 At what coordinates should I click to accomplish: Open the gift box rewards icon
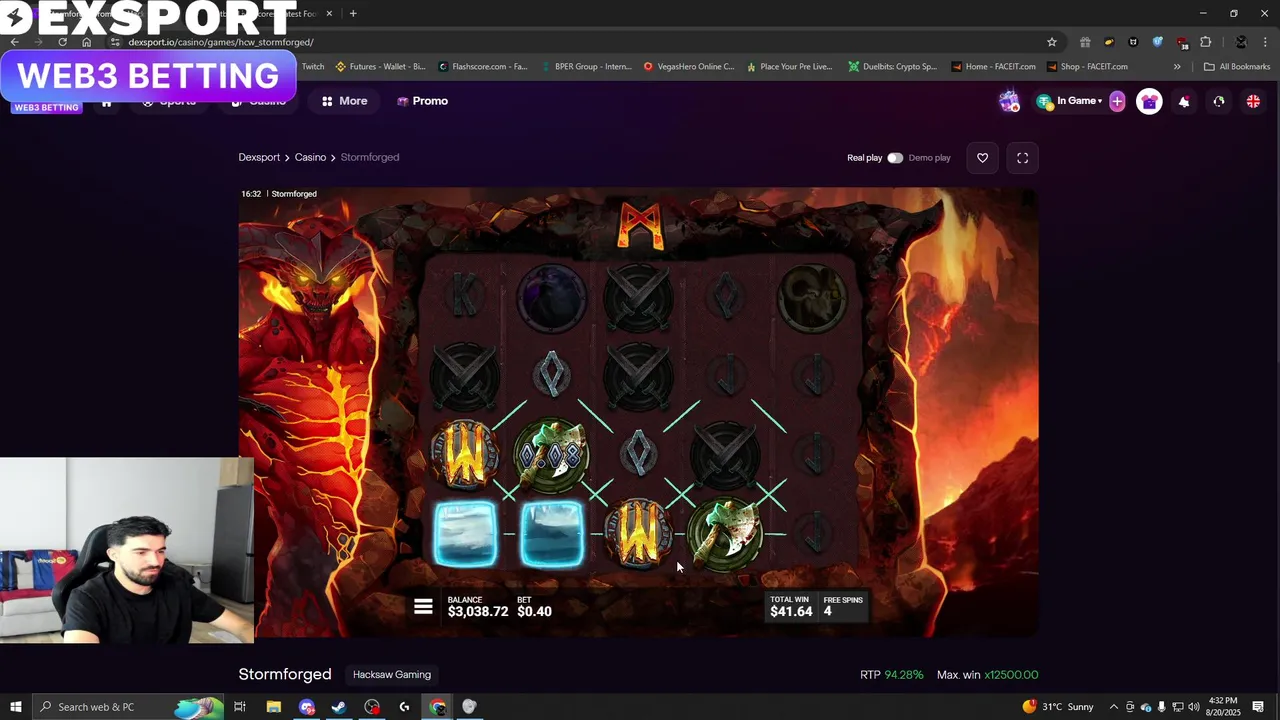click(x=1149, y=101)
